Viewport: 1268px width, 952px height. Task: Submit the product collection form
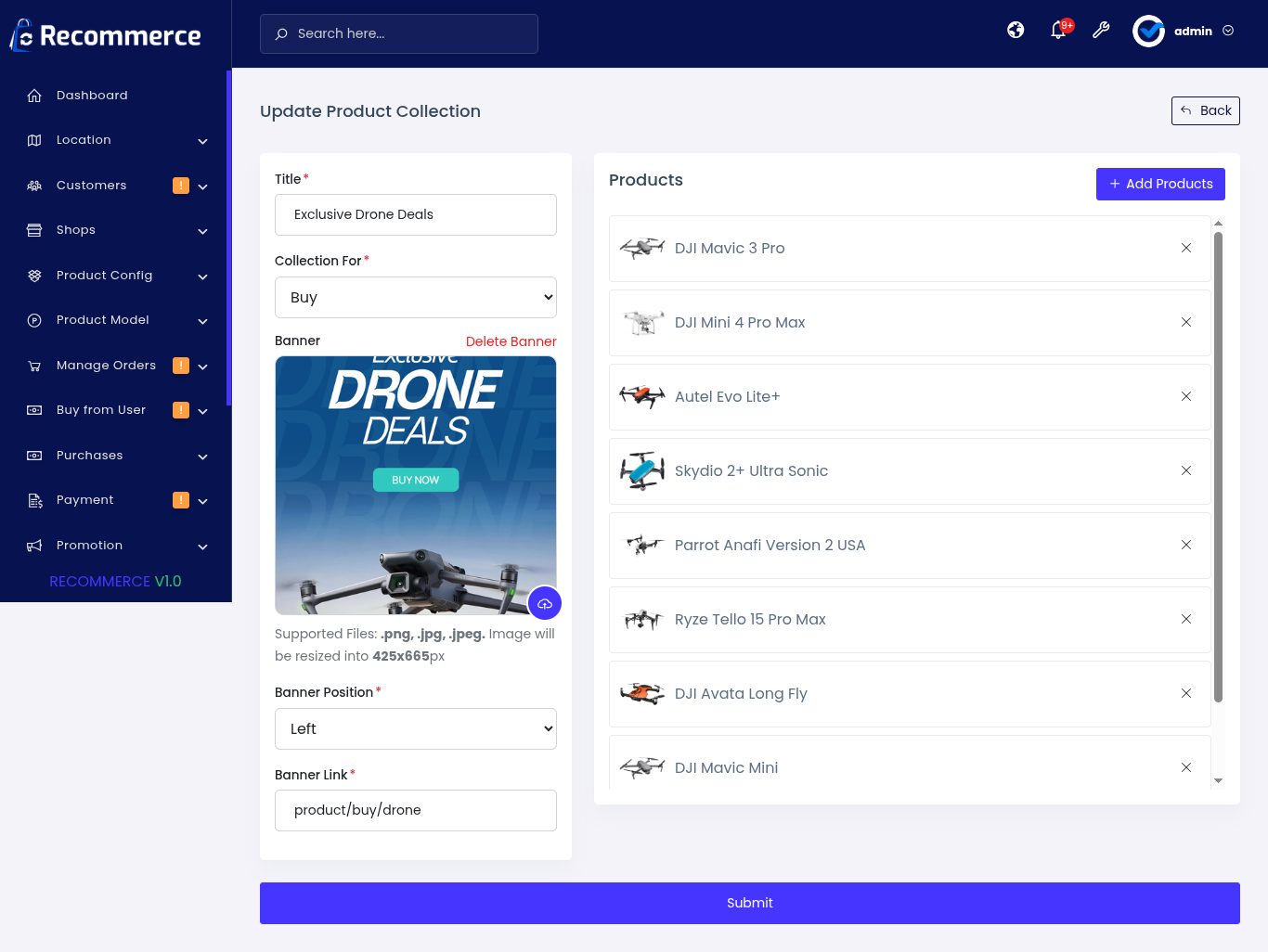[749, 903]
